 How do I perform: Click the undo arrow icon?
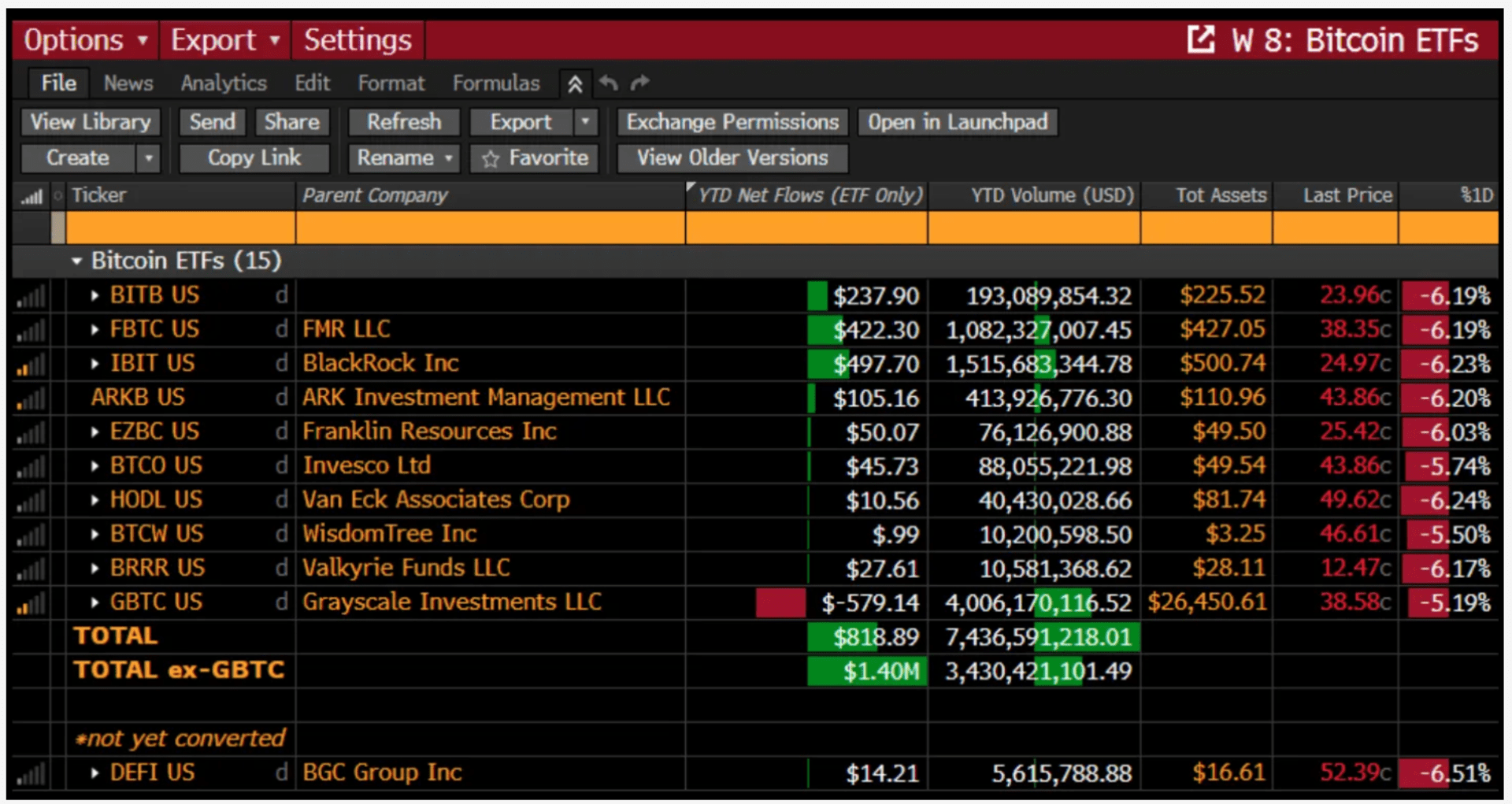point(609,83)
